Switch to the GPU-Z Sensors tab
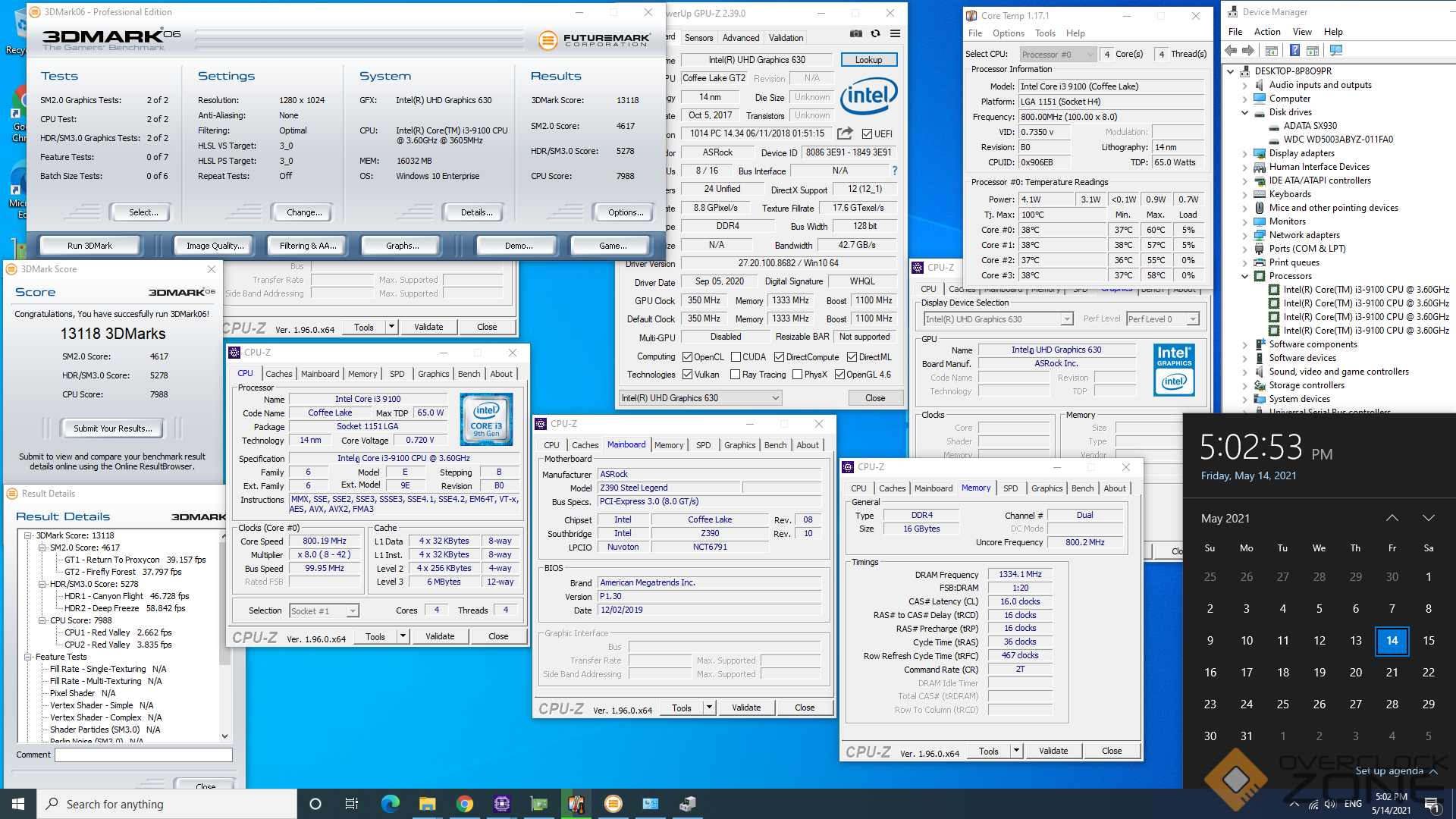The width and height of the screenshot is (1456, 819). (698, 38)
